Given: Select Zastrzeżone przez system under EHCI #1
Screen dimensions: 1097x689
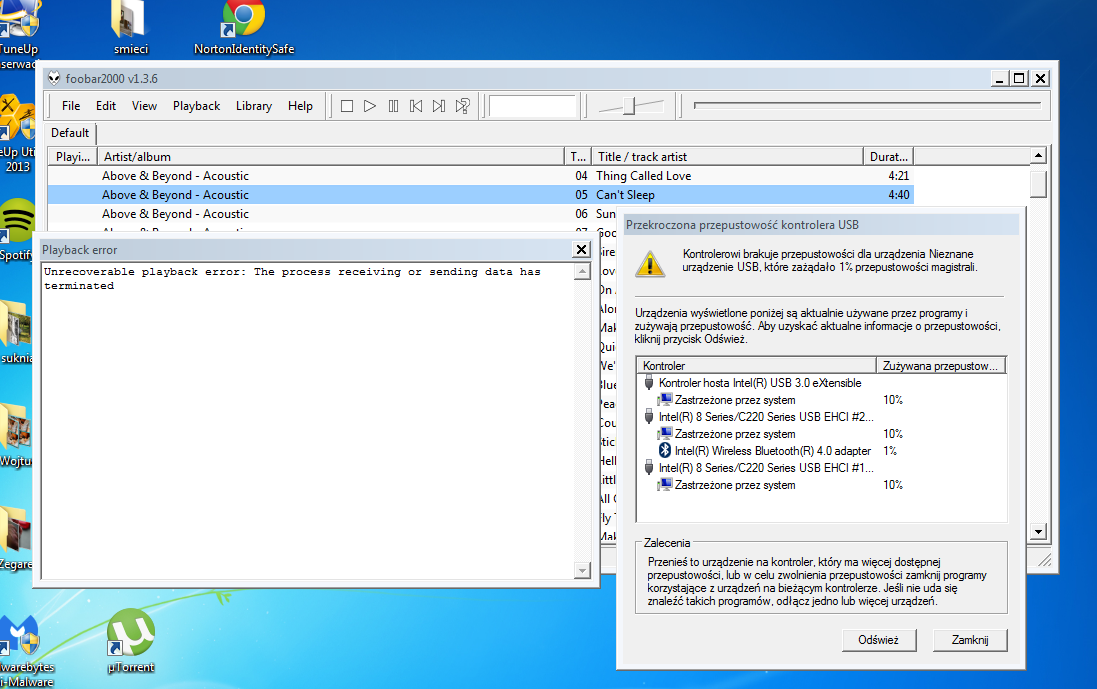Looking at the screenshot, I should [x=735, y=485].
